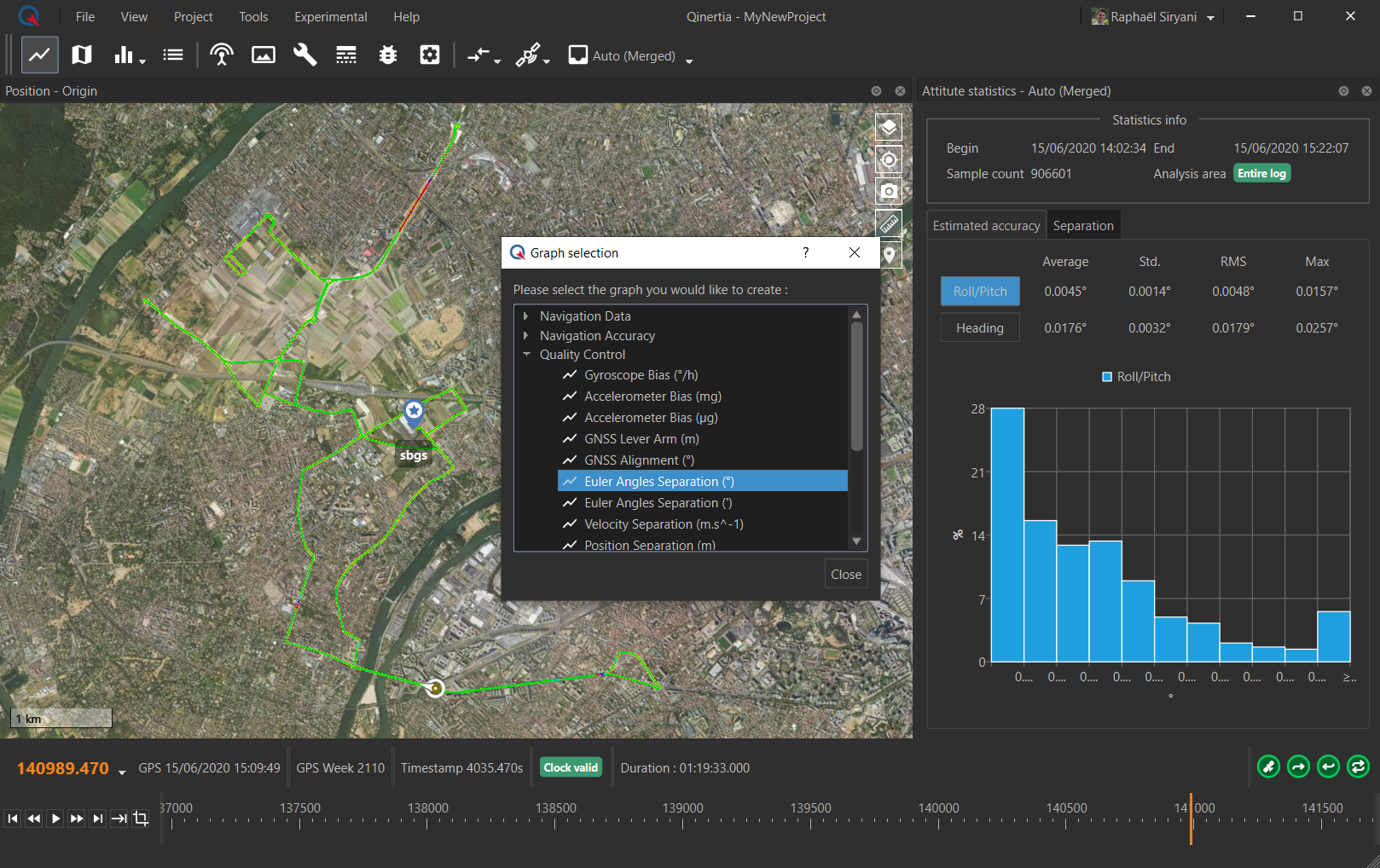1380x868 pixels.
Task: Click the bug icon in toolbar
Action: [388, 55]
